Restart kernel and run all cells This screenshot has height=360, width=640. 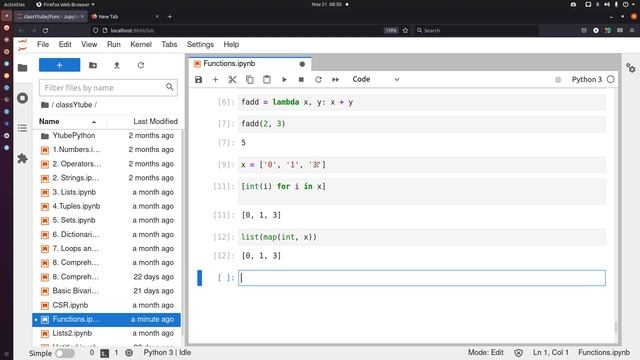336,80
